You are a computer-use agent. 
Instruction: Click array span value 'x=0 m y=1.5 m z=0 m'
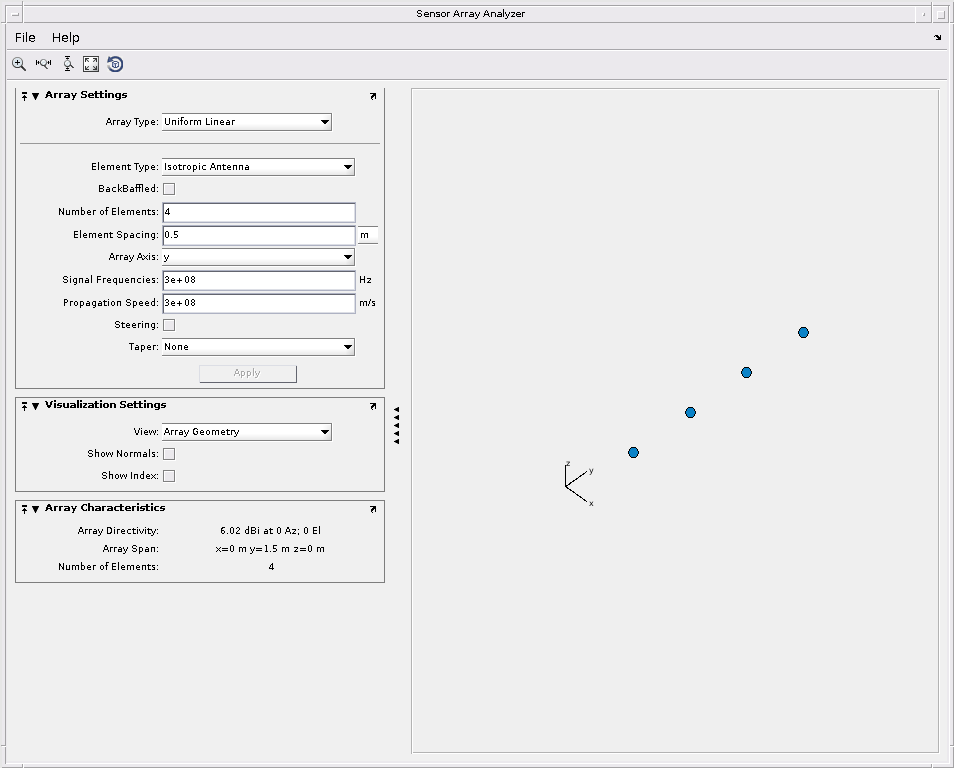click(x=270, y=549)
